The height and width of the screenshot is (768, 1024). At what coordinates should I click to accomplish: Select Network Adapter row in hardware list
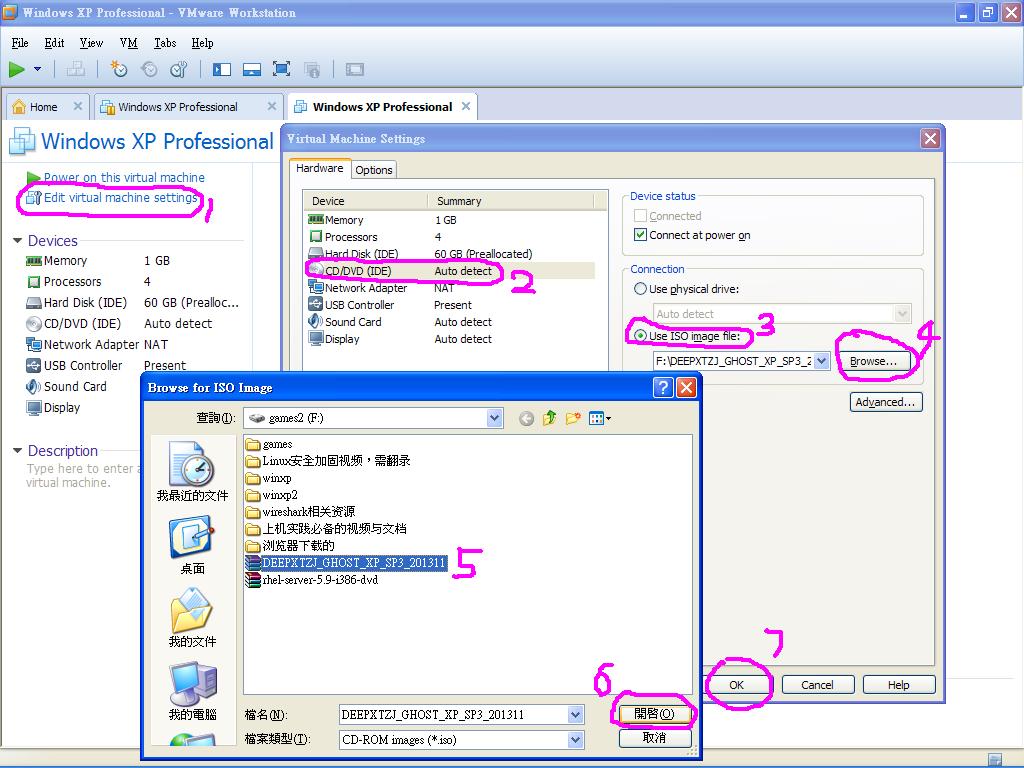(x=451, y=288)
